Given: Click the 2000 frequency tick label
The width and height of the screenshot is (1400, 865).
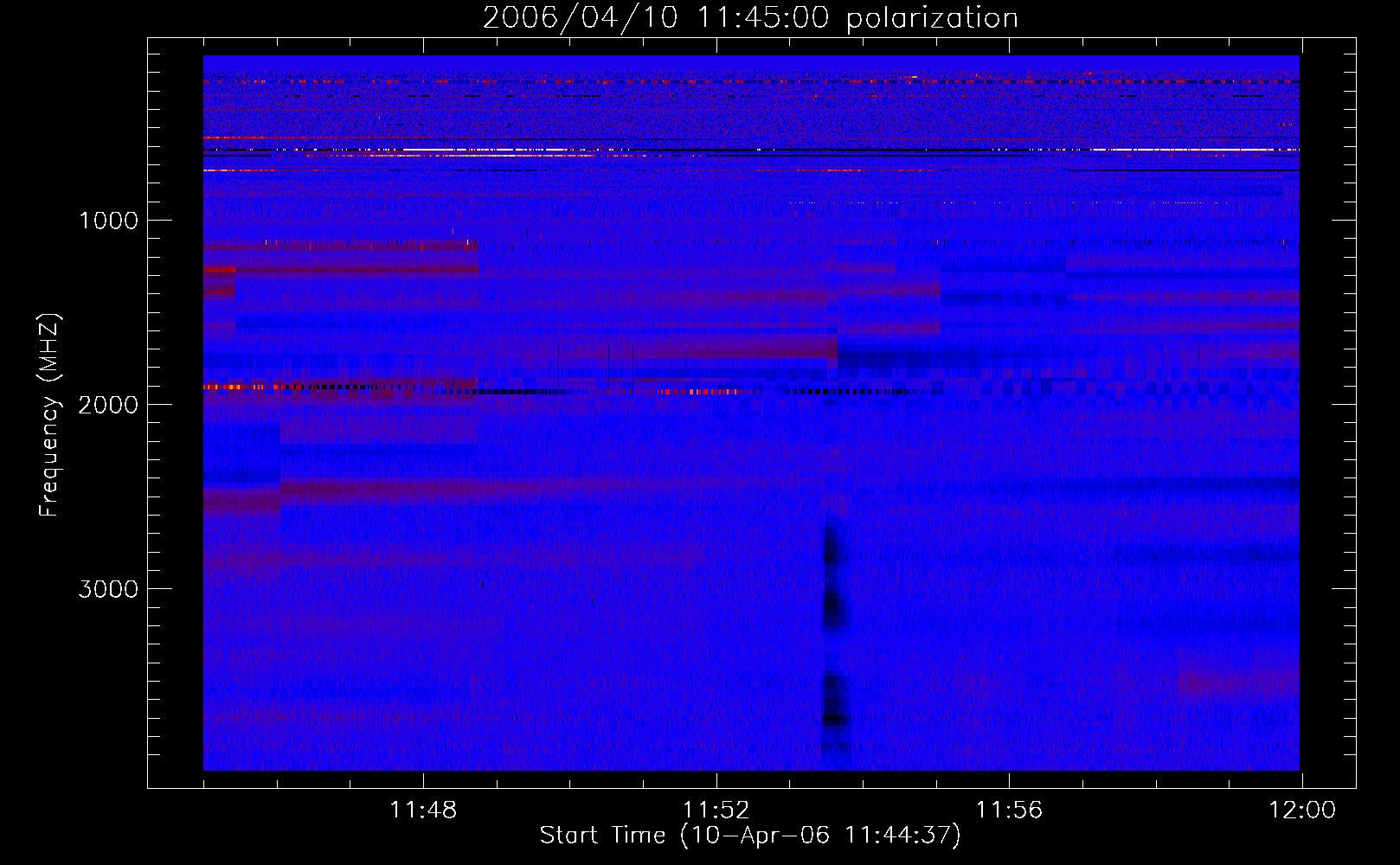Looking at the screenshot, I should [x=108, y=405].
